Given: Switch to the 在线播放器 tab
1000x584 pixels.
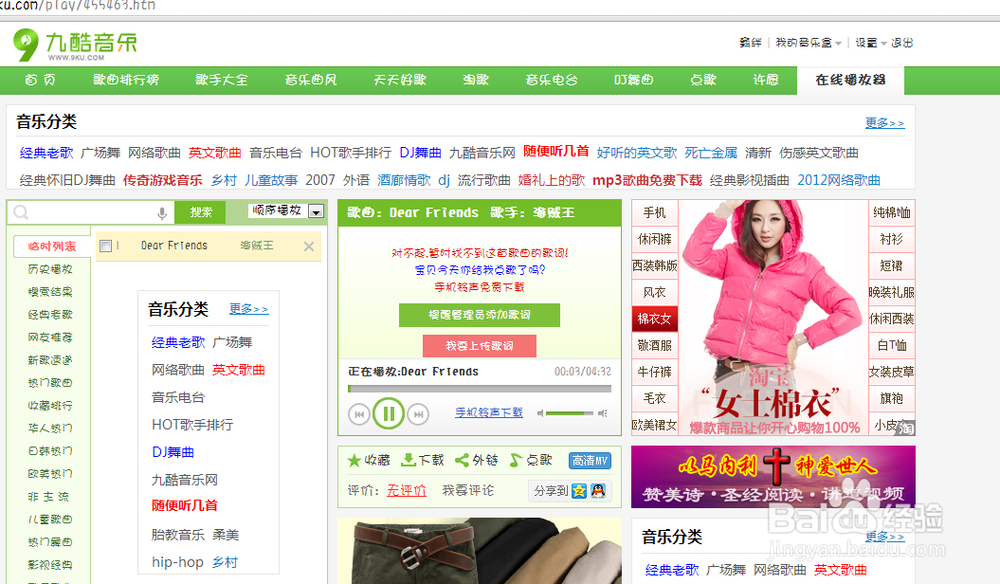Looking at the screenshot, I should coord(849,80).
